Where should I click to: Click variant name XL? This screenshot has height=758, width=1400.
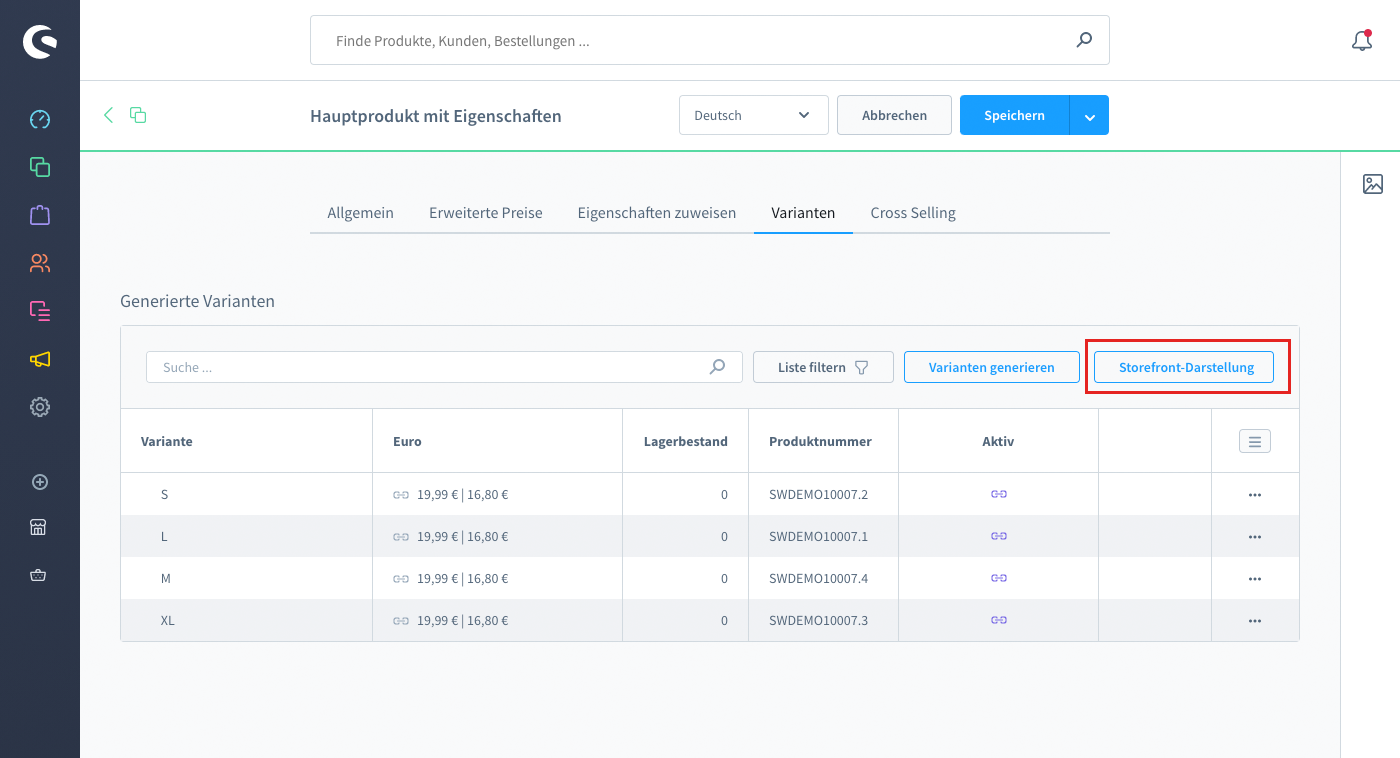click(168, 620)
